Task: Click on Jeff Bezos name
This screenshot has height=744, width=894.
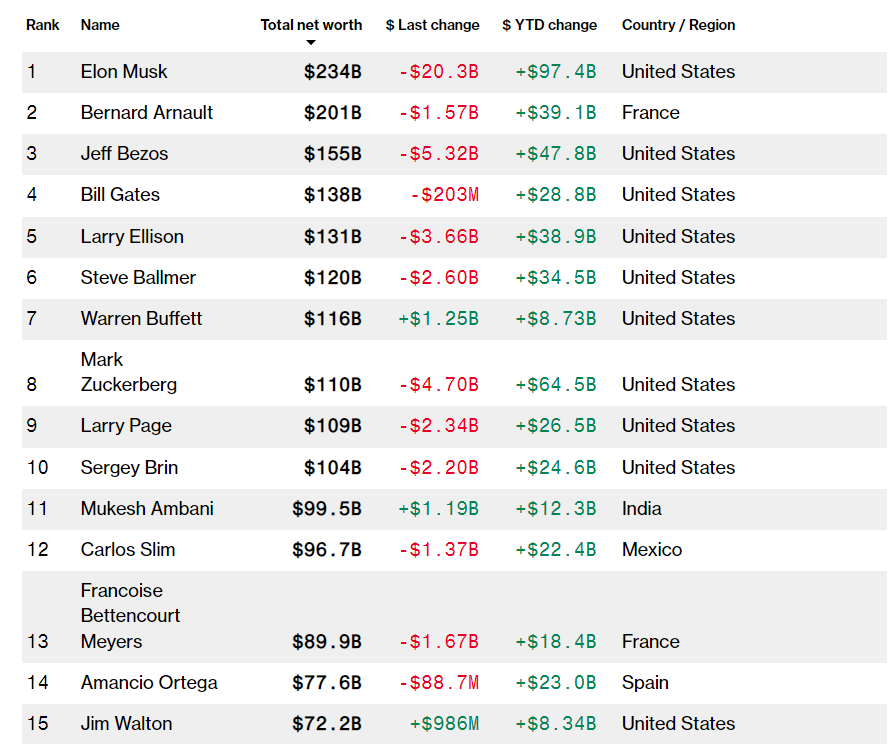Action: tap(124, 154)
